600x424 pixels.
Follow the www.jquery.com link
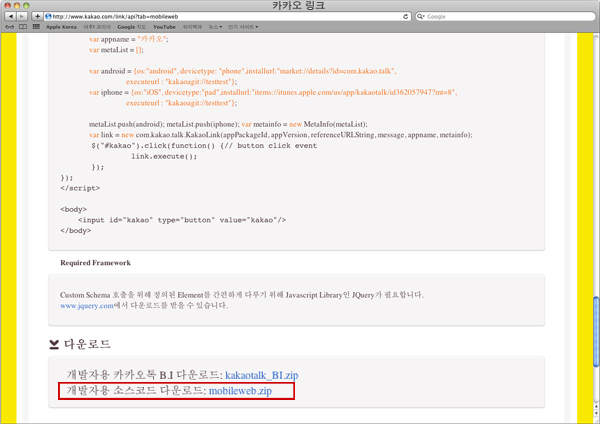[x=87, y=306]
